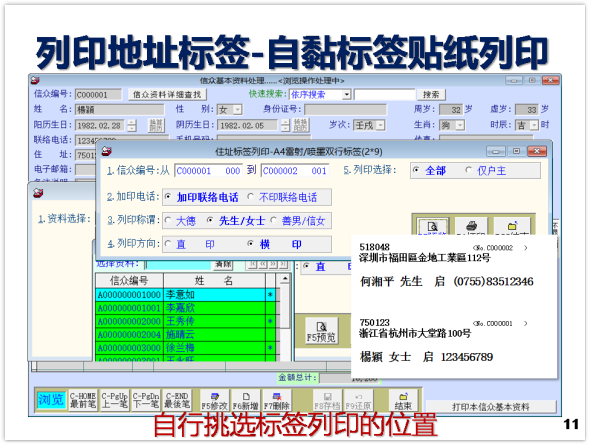Click the printer icon in label print dialog
This screenshot has height=445, width=590.
(x=471, y=227)
